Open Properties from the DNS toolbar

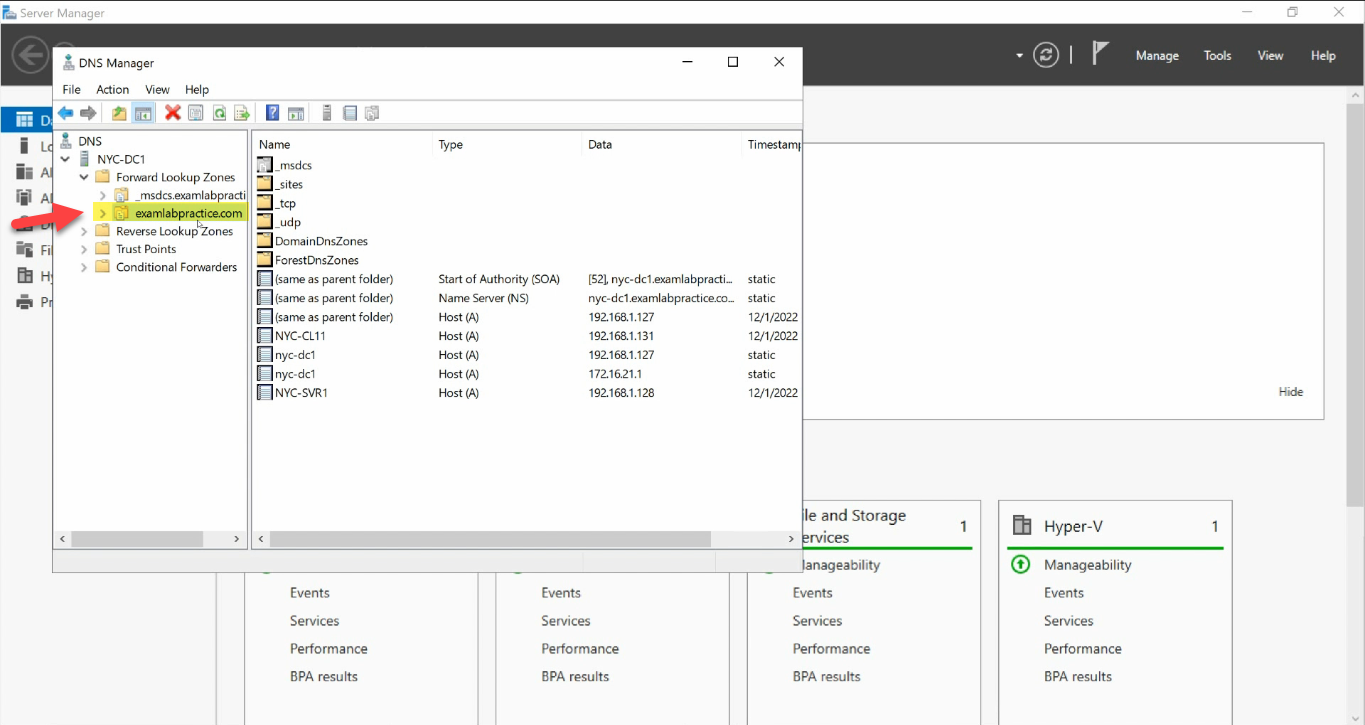coord(196,113)
